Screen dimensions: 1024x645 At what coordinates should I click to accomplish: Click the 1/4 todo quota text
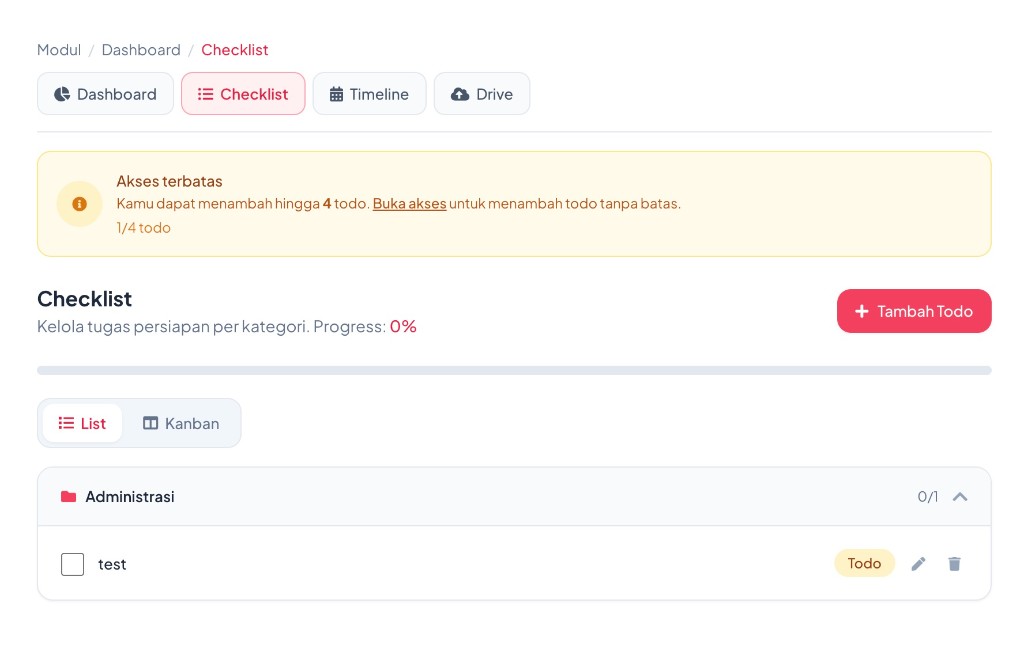coord(144,228)
